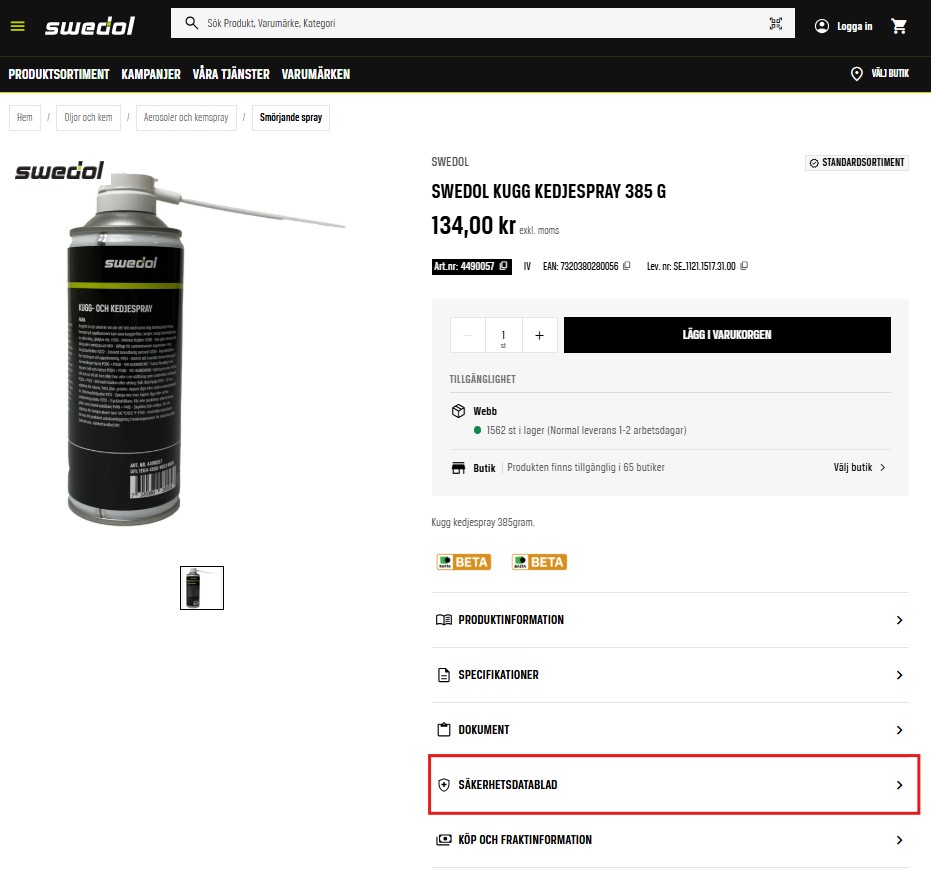The height and width of the screenshot is (871, 931).
Task: Click the barcode scanner icon in search bar
Action: 775,23
